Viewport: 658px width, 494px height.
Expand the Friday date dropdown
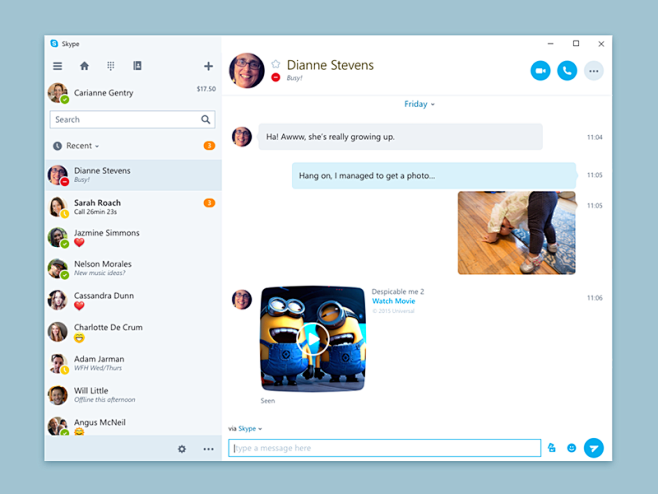419,104
